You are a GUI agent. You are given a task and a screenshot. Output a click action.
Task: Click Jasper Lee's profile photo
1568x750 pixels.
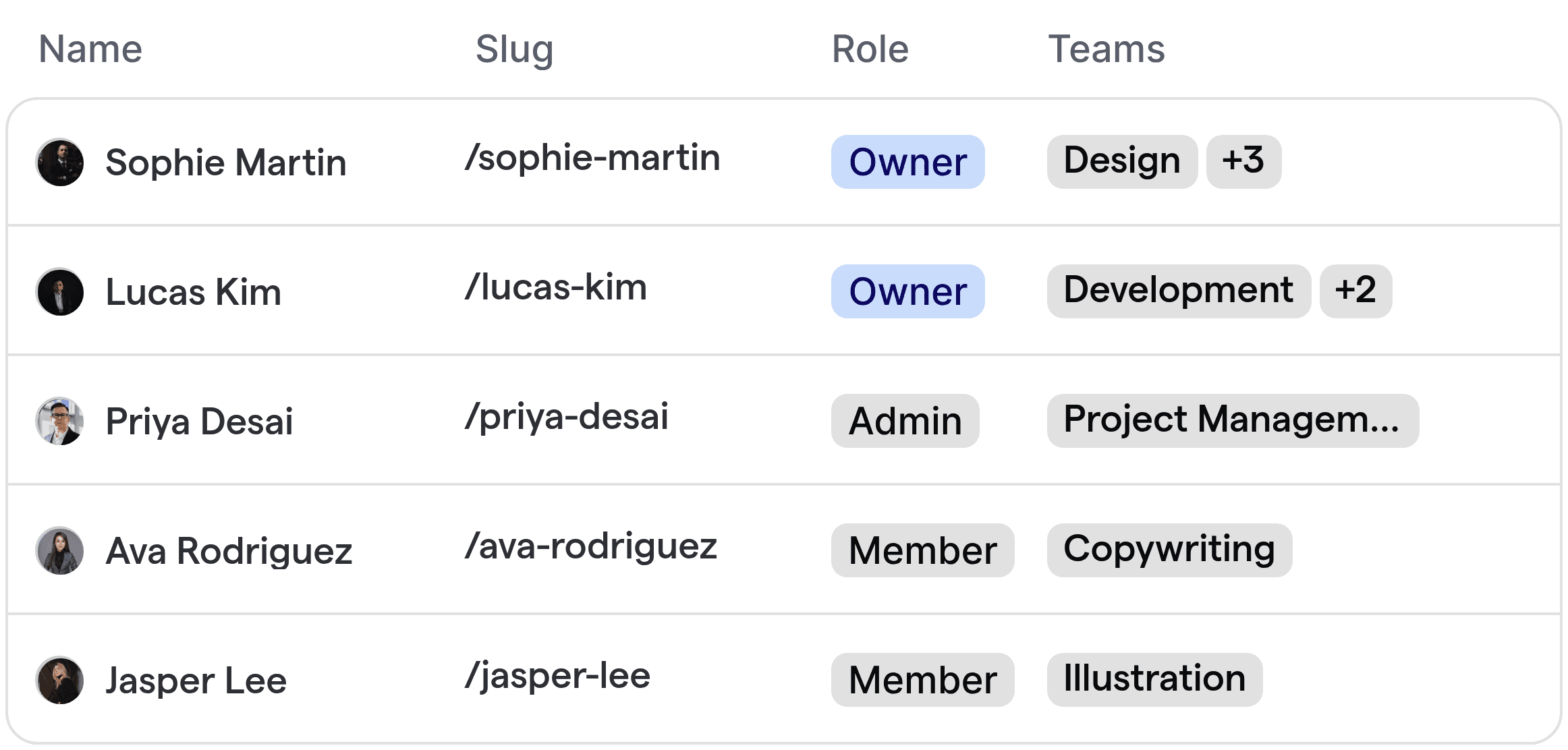click(x=59, y=680)
